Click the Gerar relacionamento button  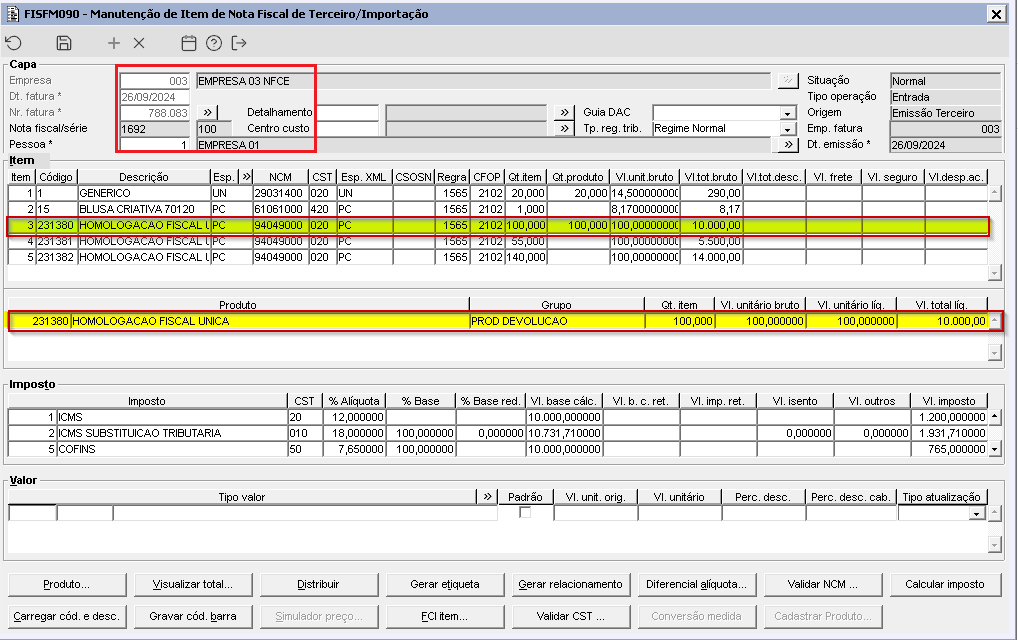point(571,584)
